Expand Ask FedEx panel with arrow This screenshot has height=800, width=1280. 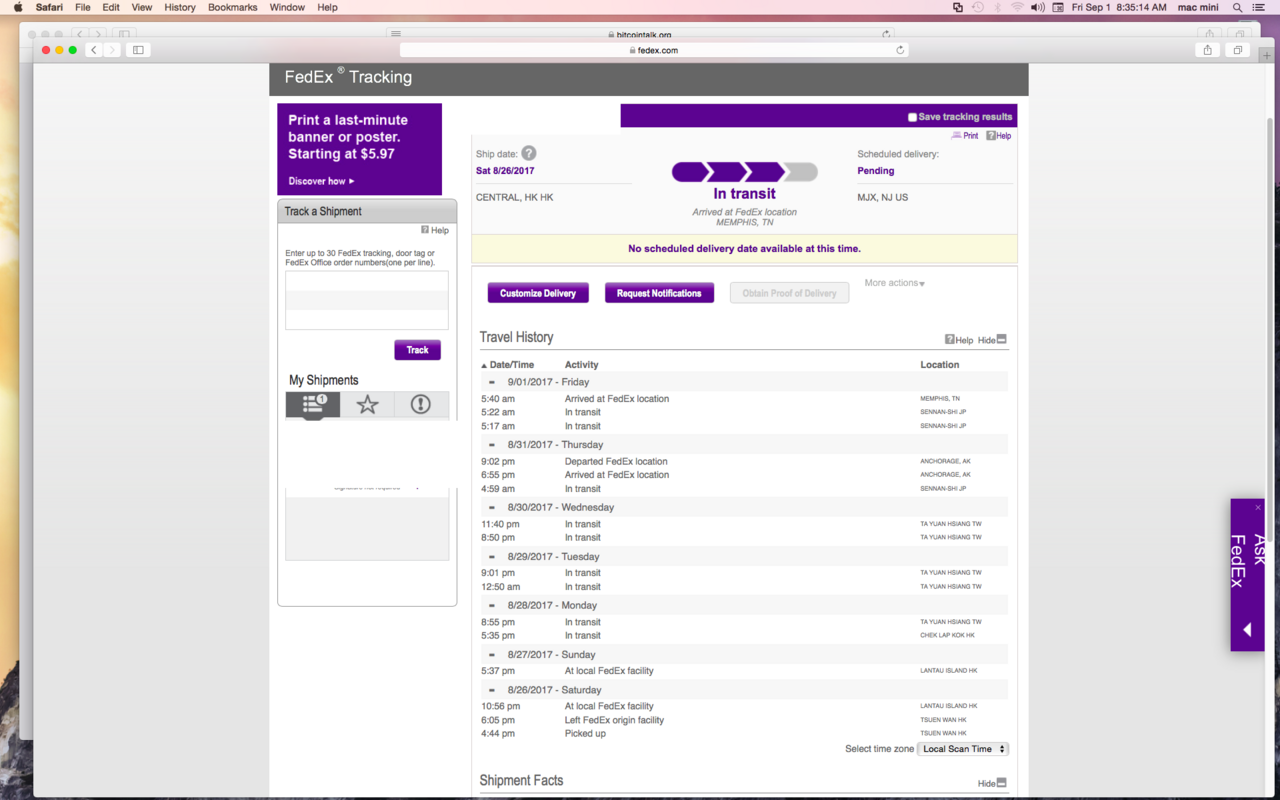[x=1247, y=630]
